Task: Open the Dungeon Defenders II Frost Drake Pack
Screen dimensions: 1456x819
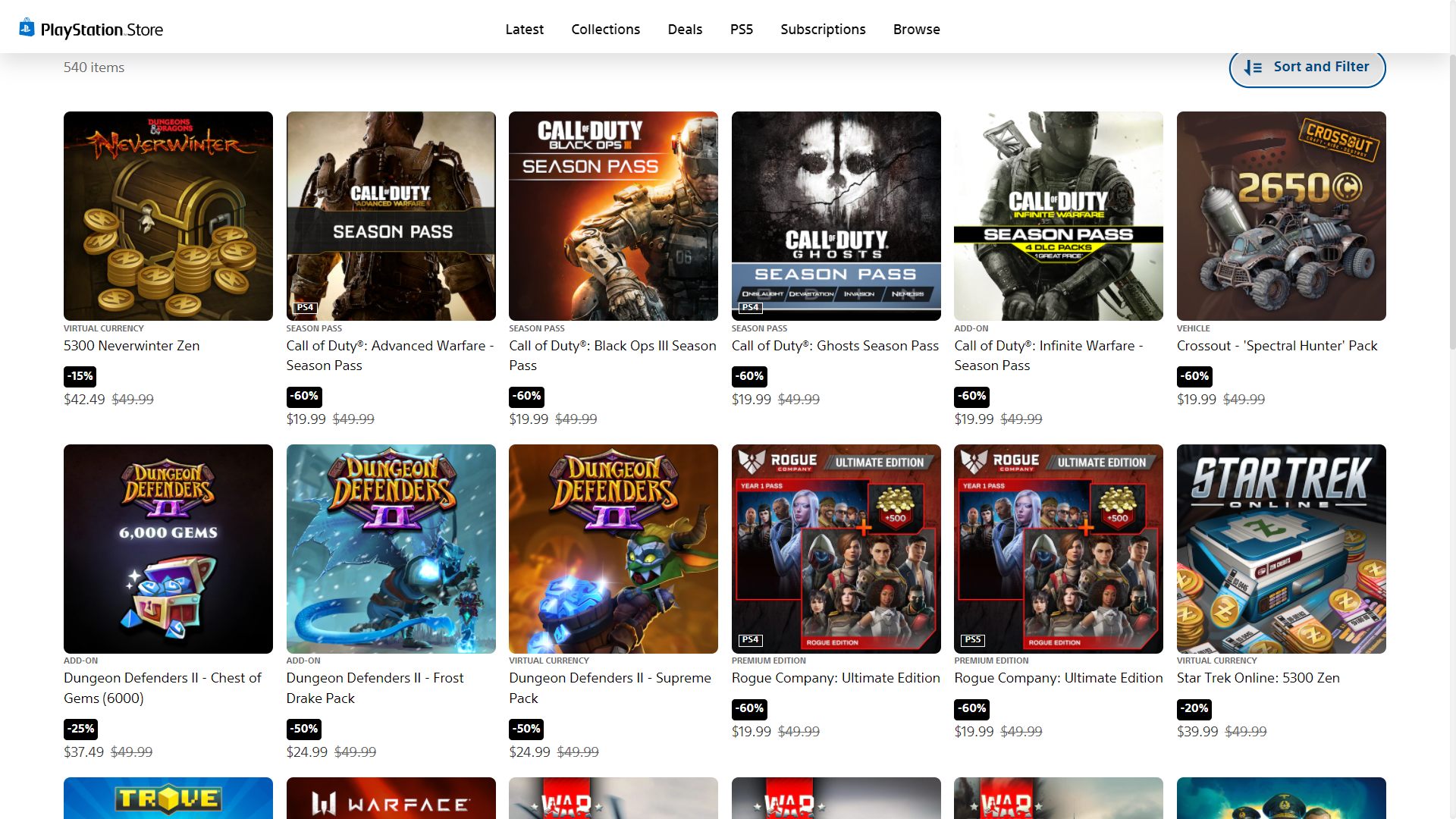Action: click(x=391, y=548)
